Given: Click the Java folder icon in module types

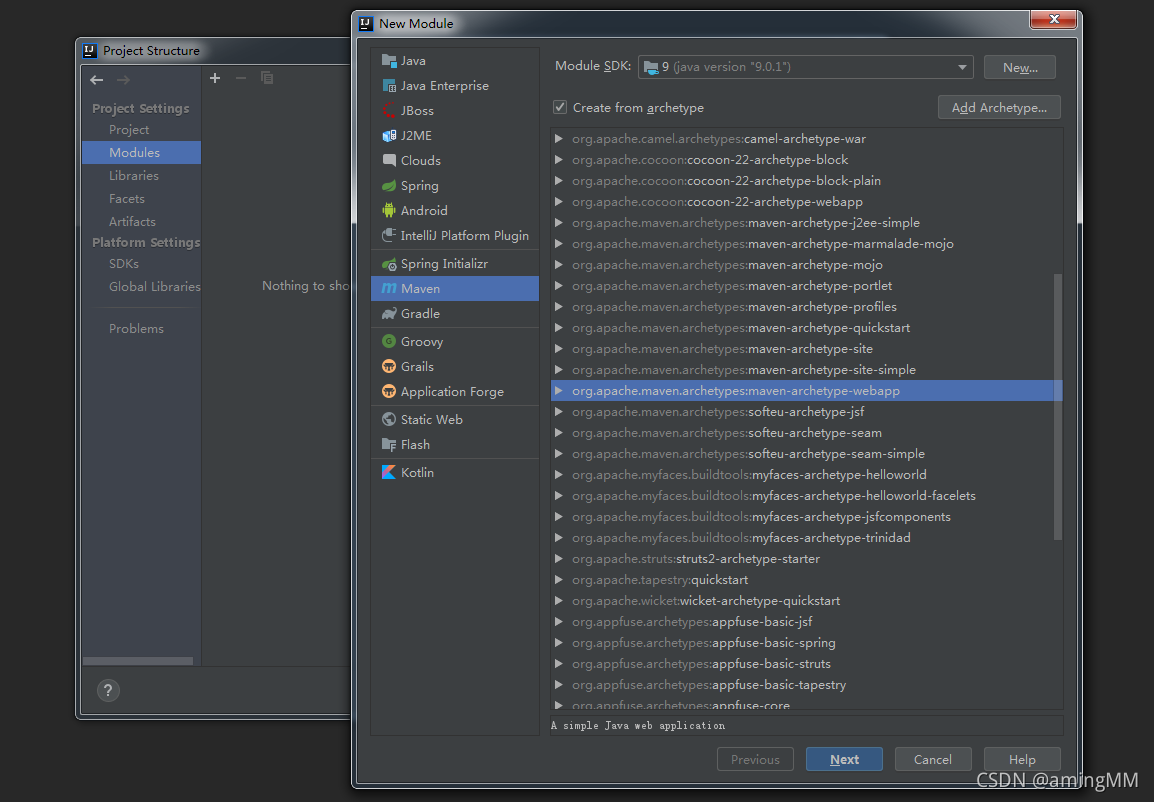Looking at the screenshot, I should click(389, 60).
